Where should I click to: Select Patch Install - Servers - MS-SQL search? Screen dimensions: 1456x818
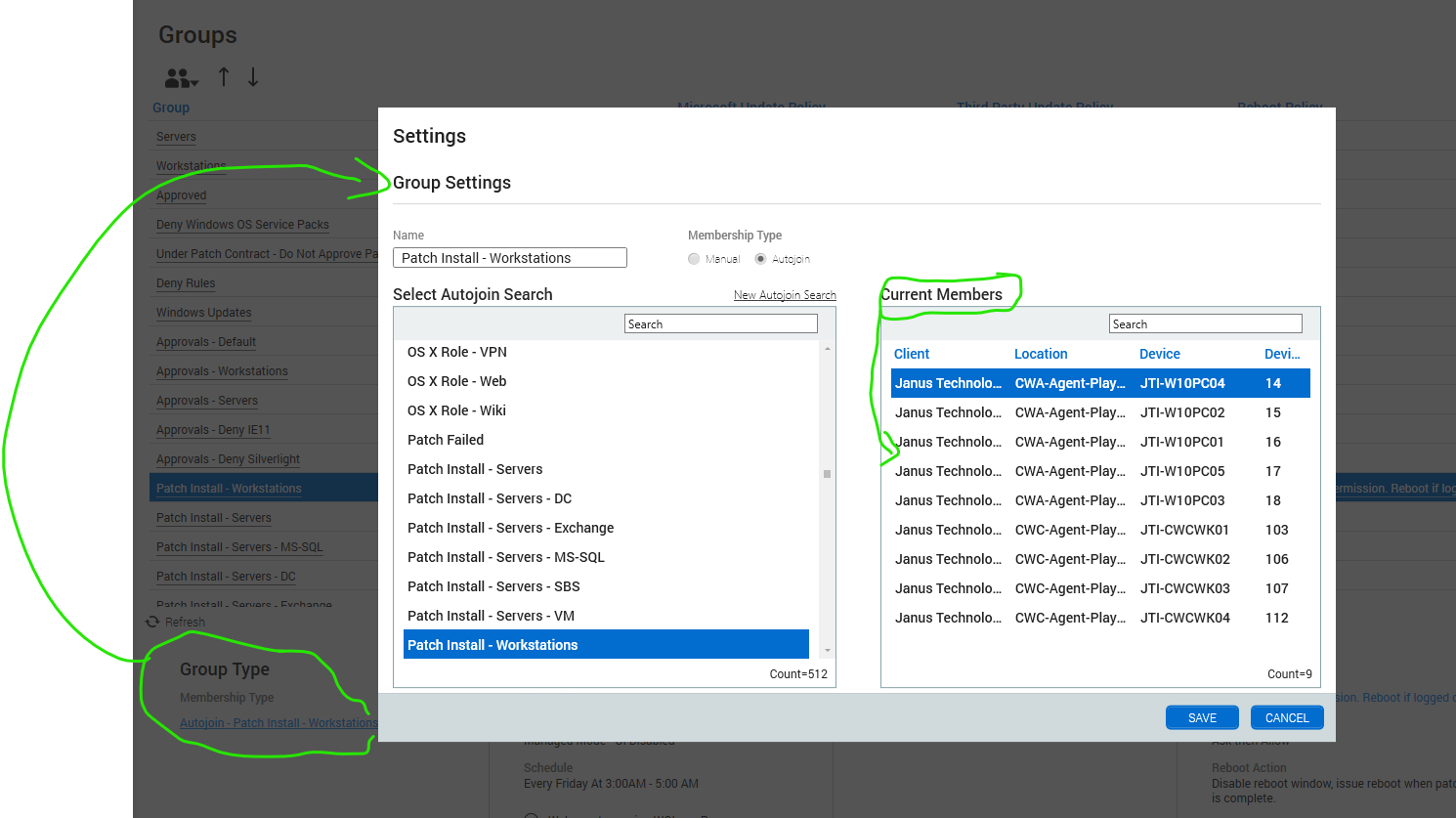[x=506, y=557]
